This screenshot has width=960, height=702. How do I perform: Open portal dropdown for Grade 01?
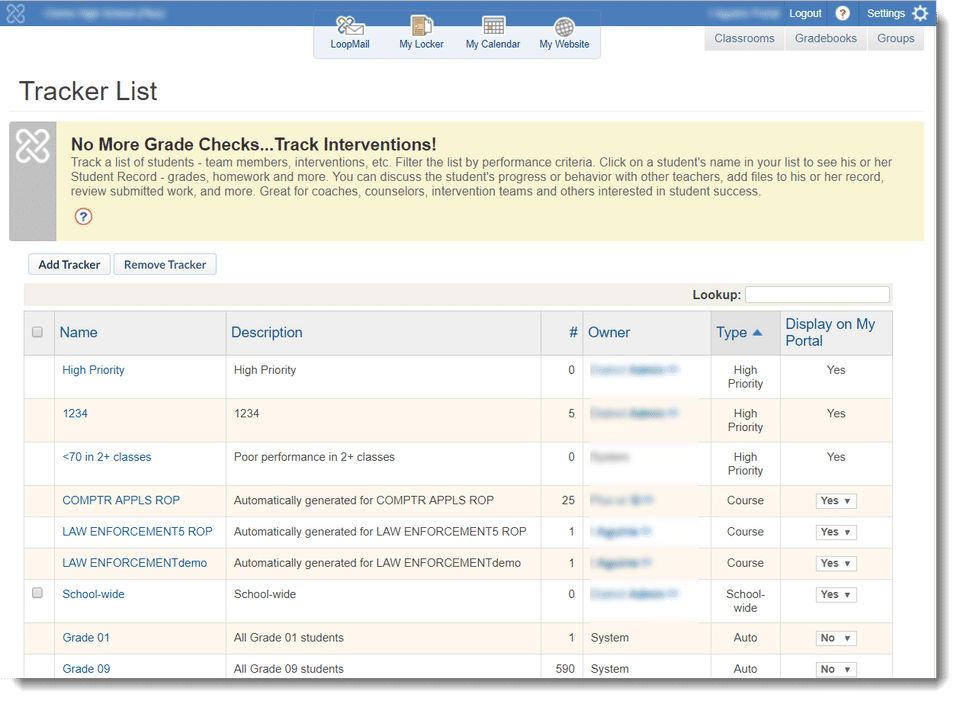click(836, 638)
